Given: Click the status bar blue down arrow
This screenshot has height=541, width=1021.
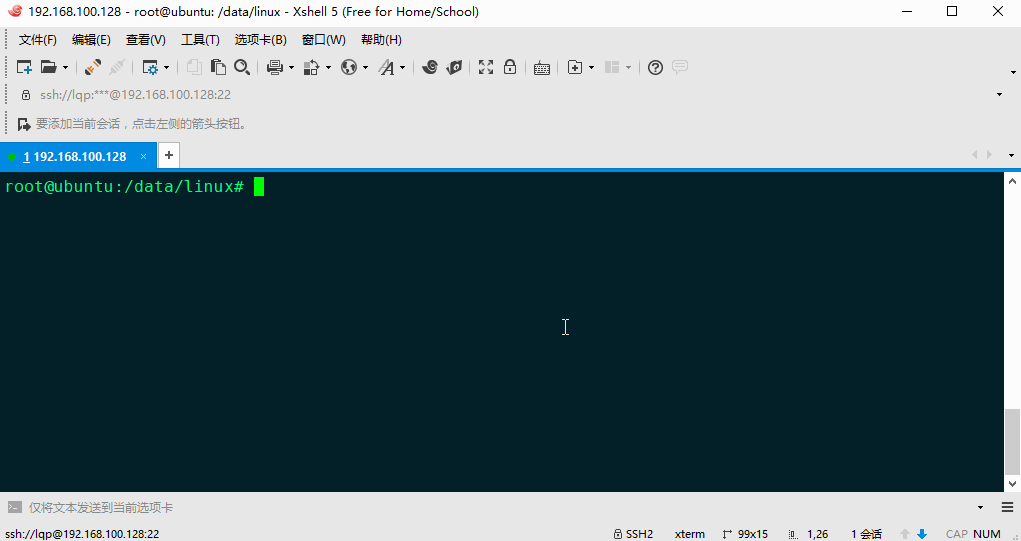Looking at the screenshot, I should tap(921, 534).
